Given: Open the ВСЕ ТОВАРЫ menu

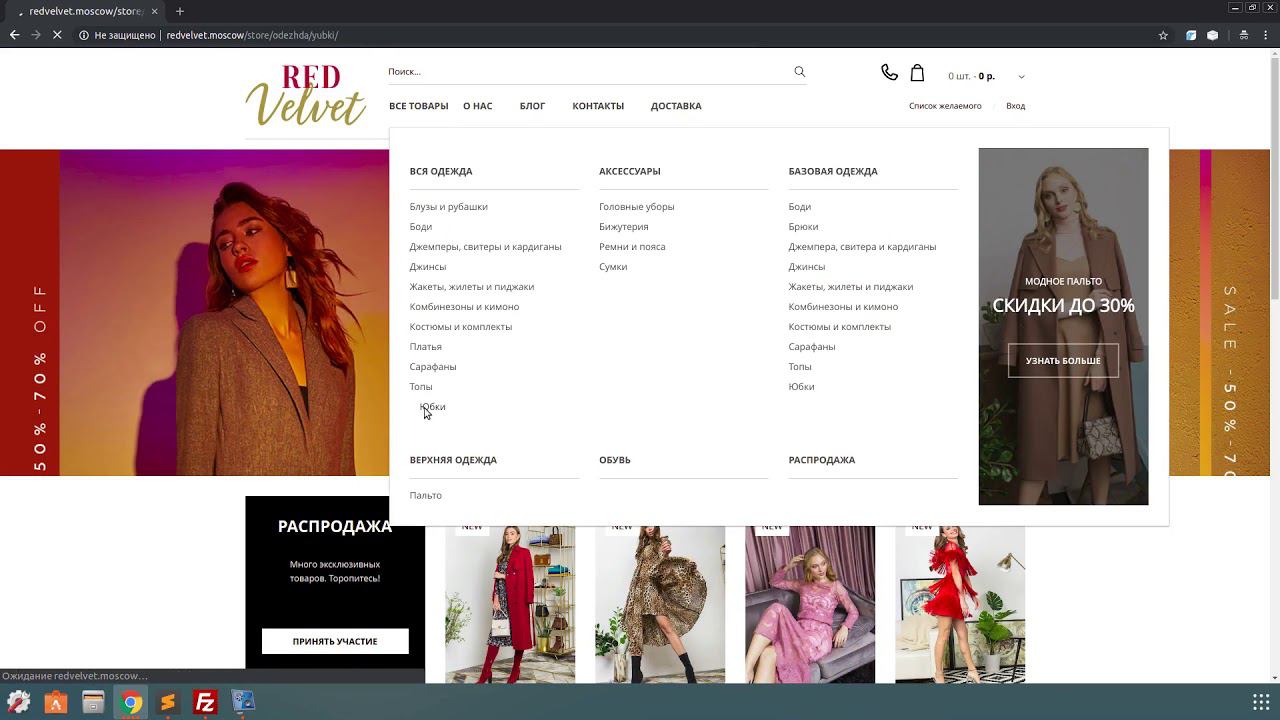Looking at the screenshot, I should tap(419, 106).
